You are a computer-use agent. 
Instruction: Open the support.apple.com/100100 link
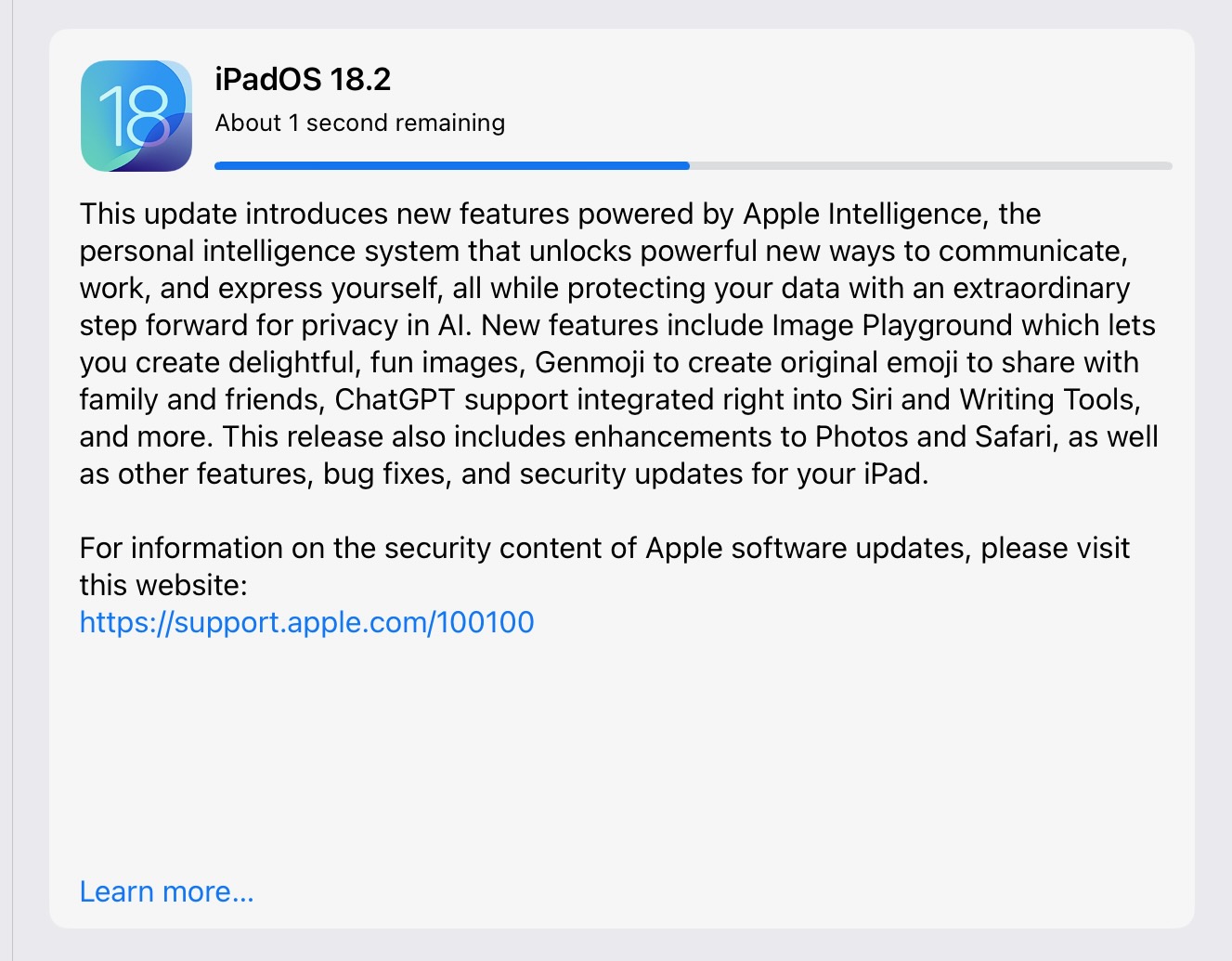[x=306, y=622]
